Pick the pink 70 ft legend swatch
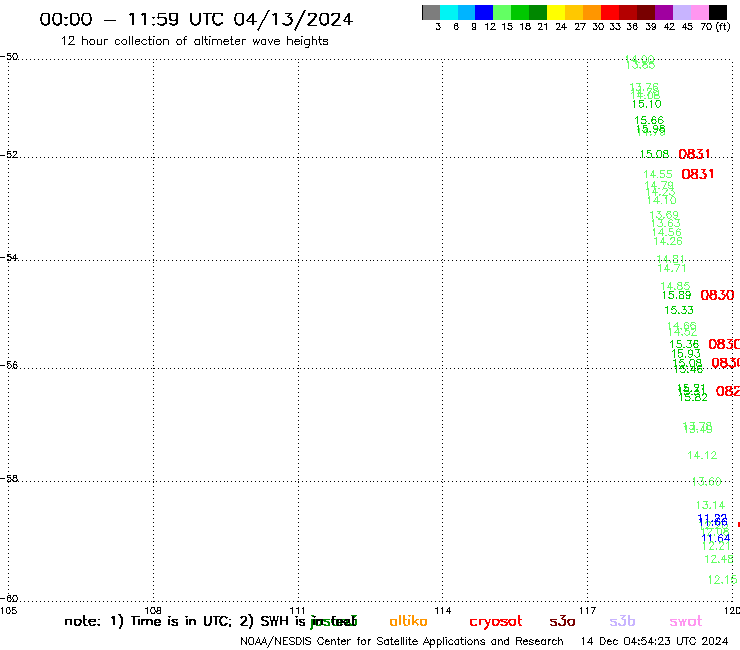This screenshot has height=650, width=740. (x=700, y=13)
